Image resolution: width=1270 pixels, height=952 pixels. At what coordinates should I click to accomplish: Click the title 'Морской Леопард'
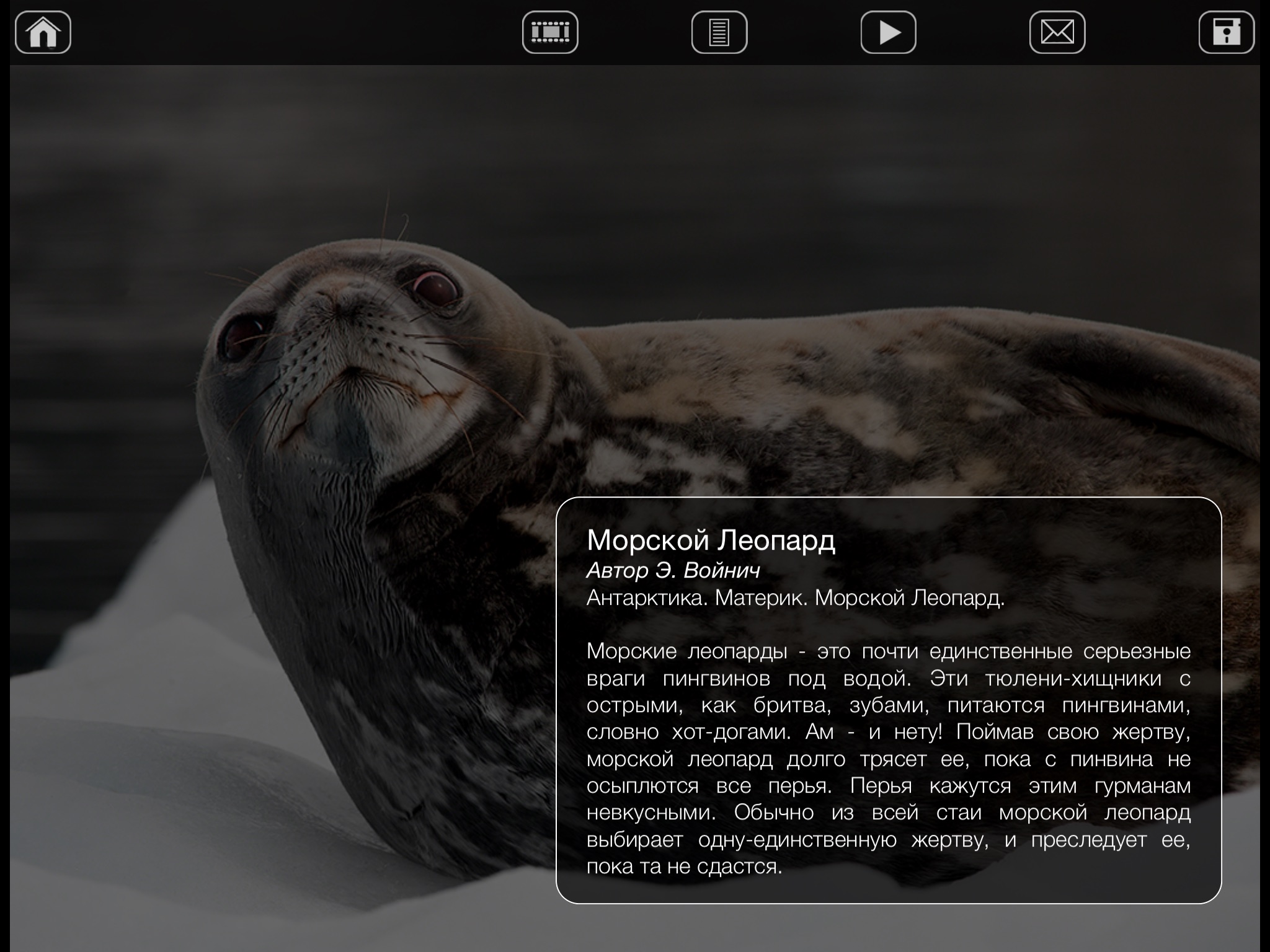tap(711, 540)
